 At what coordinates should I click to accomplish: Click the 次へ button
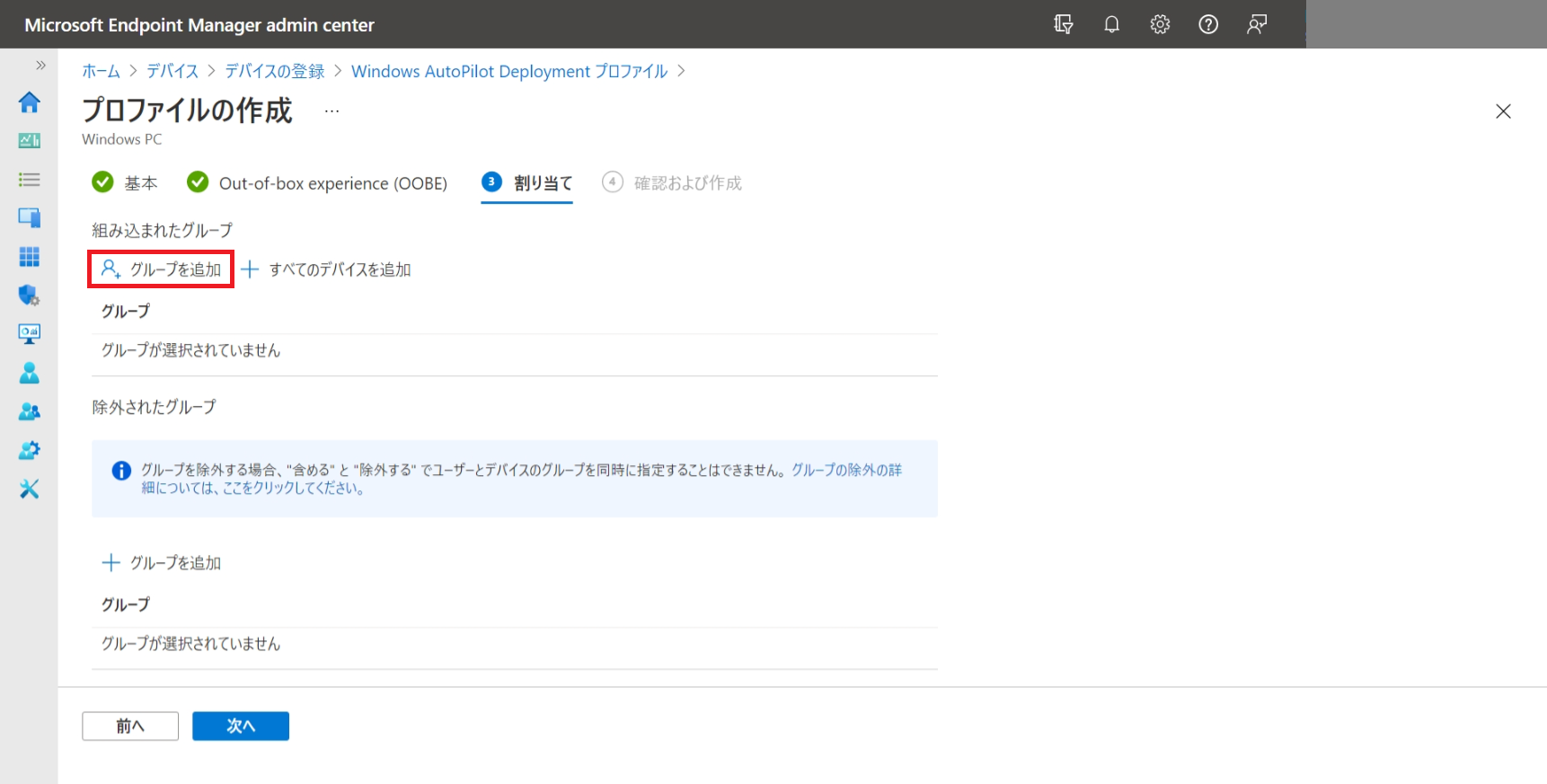[x=241, y=726]
